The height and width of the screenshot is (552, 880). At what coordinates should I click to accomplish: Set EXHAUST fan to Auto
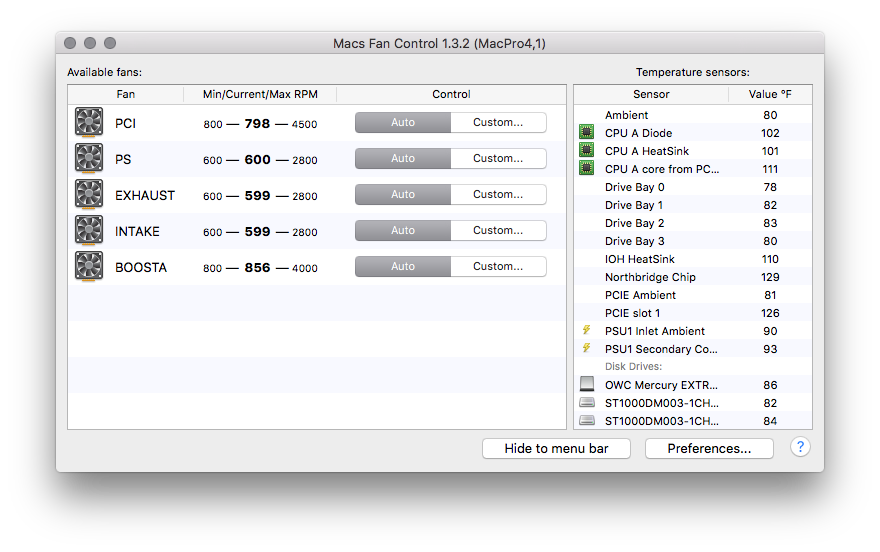coord(403,194)
